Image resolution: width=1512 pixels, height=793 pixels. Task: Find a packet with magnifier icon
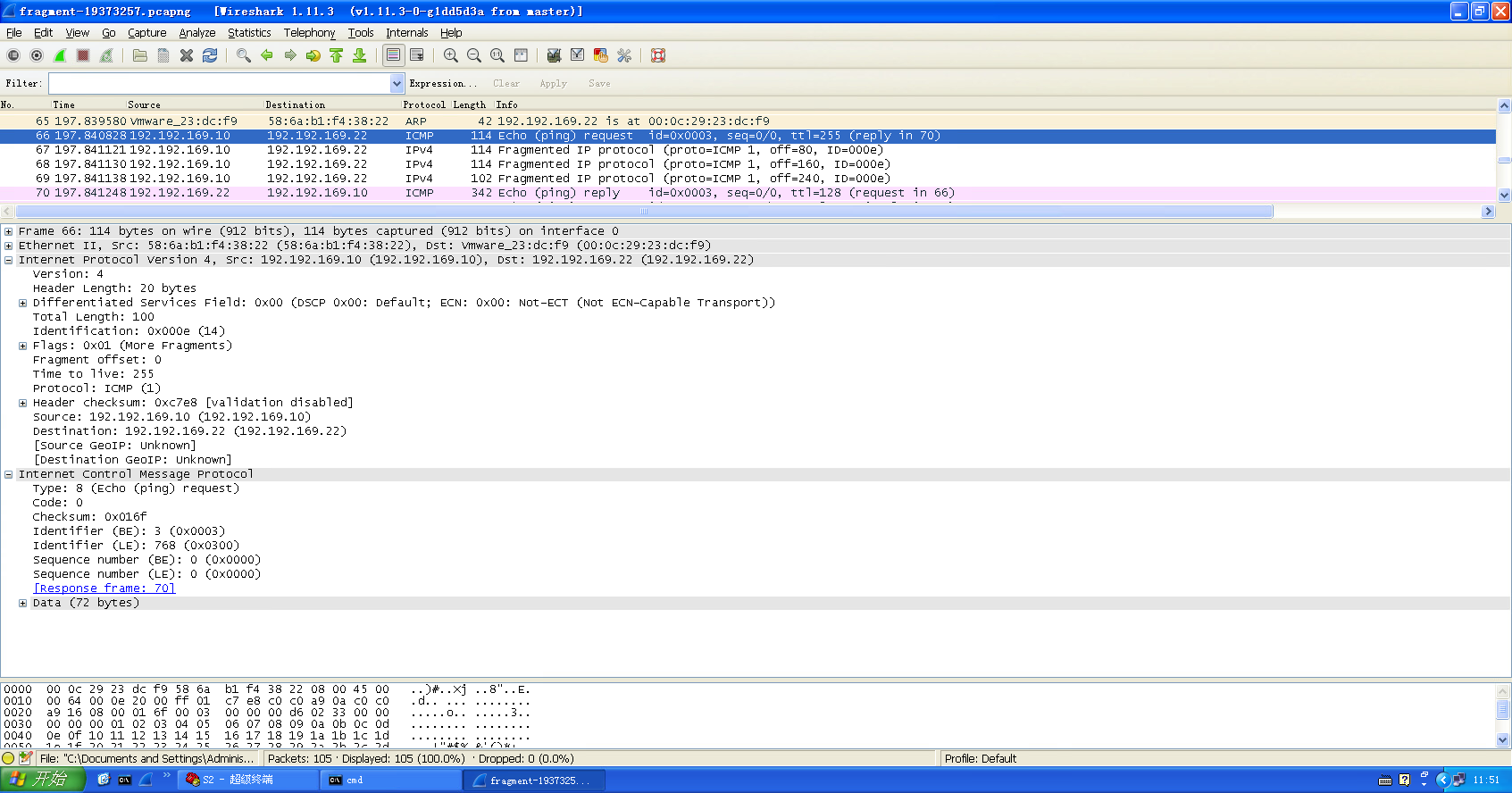pyautogui.click(x=244, y=55)
